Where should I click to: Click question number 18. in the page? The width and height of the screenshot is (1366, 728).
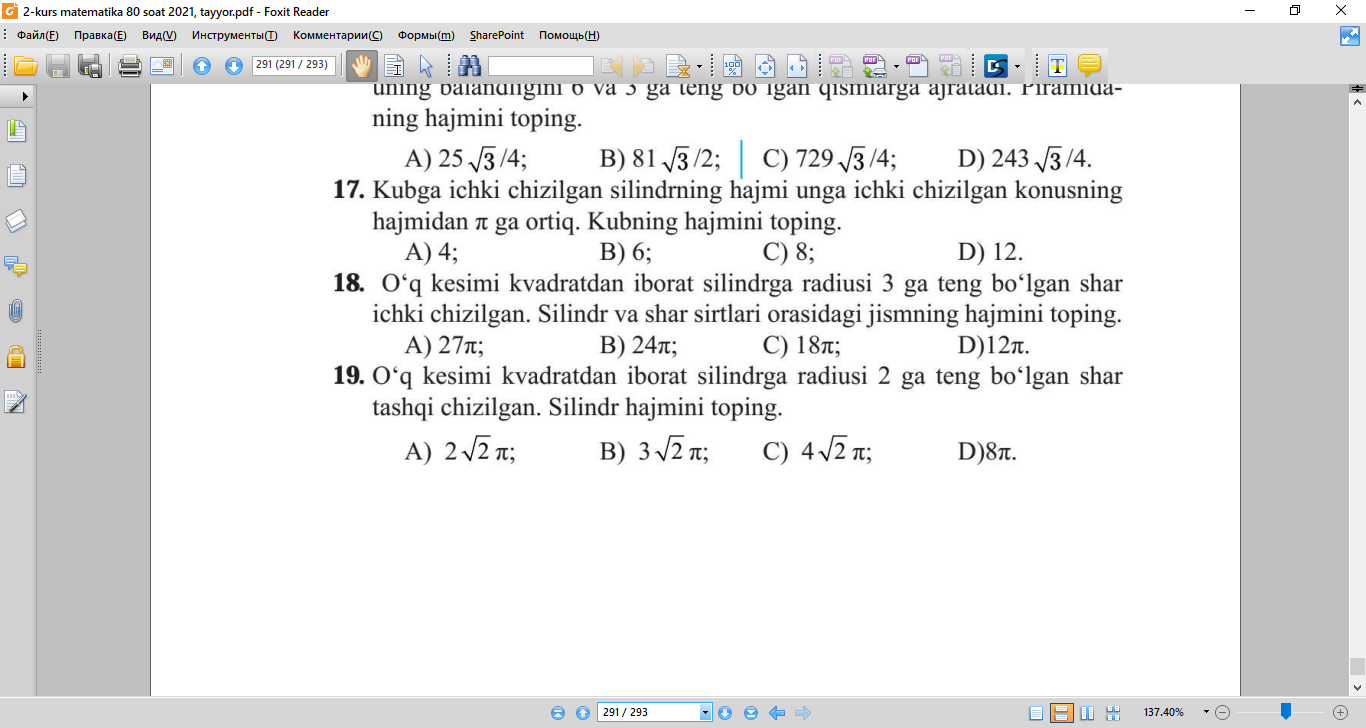[347, 284]
